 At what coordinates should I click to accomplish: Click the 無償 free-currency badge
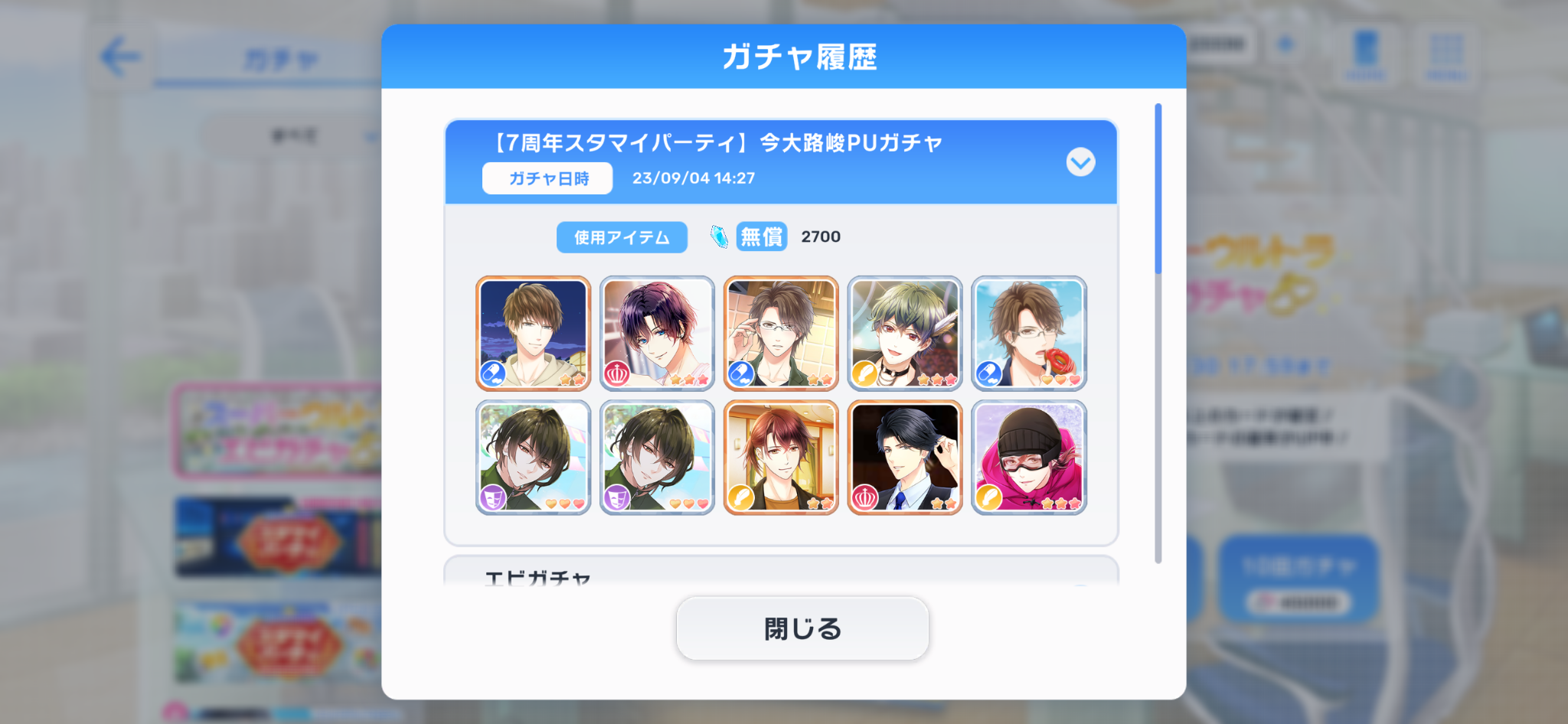click(x=762, y=236)
